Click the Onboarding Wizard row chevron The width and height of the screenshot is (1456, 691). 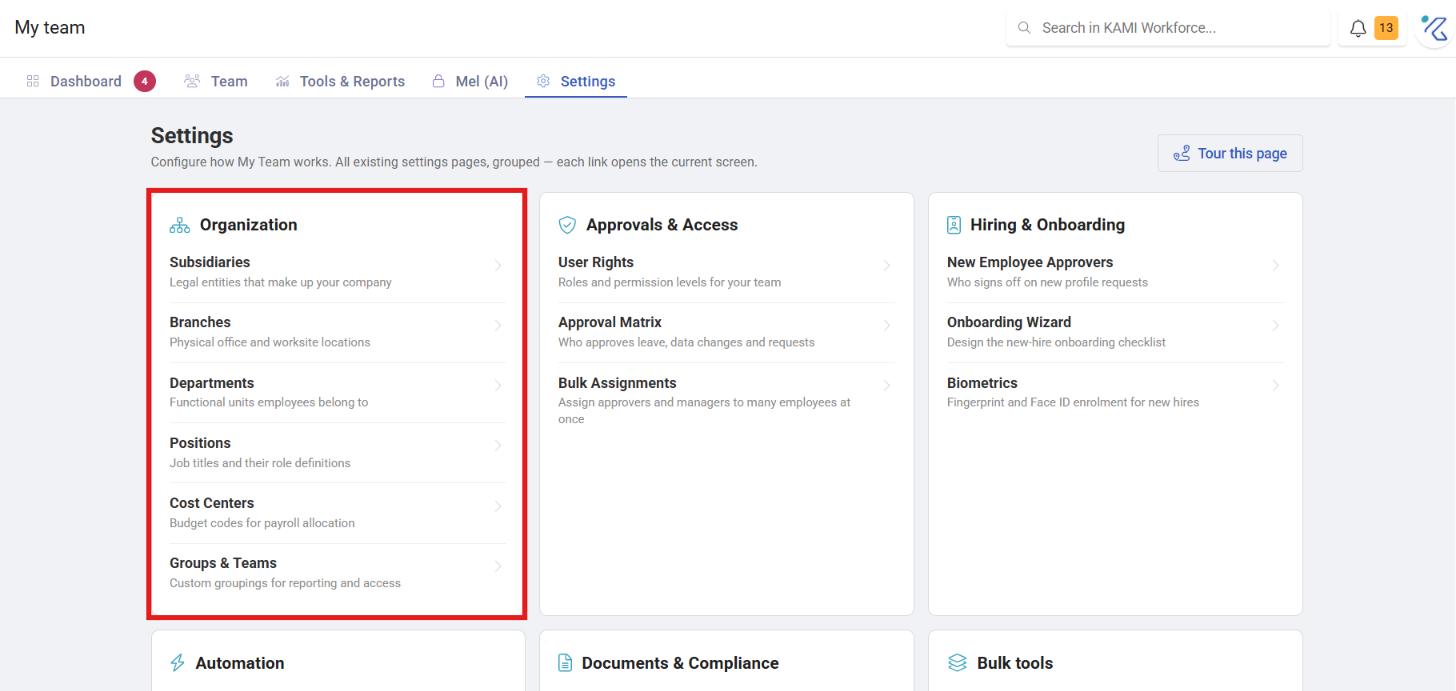(1276, 326)
